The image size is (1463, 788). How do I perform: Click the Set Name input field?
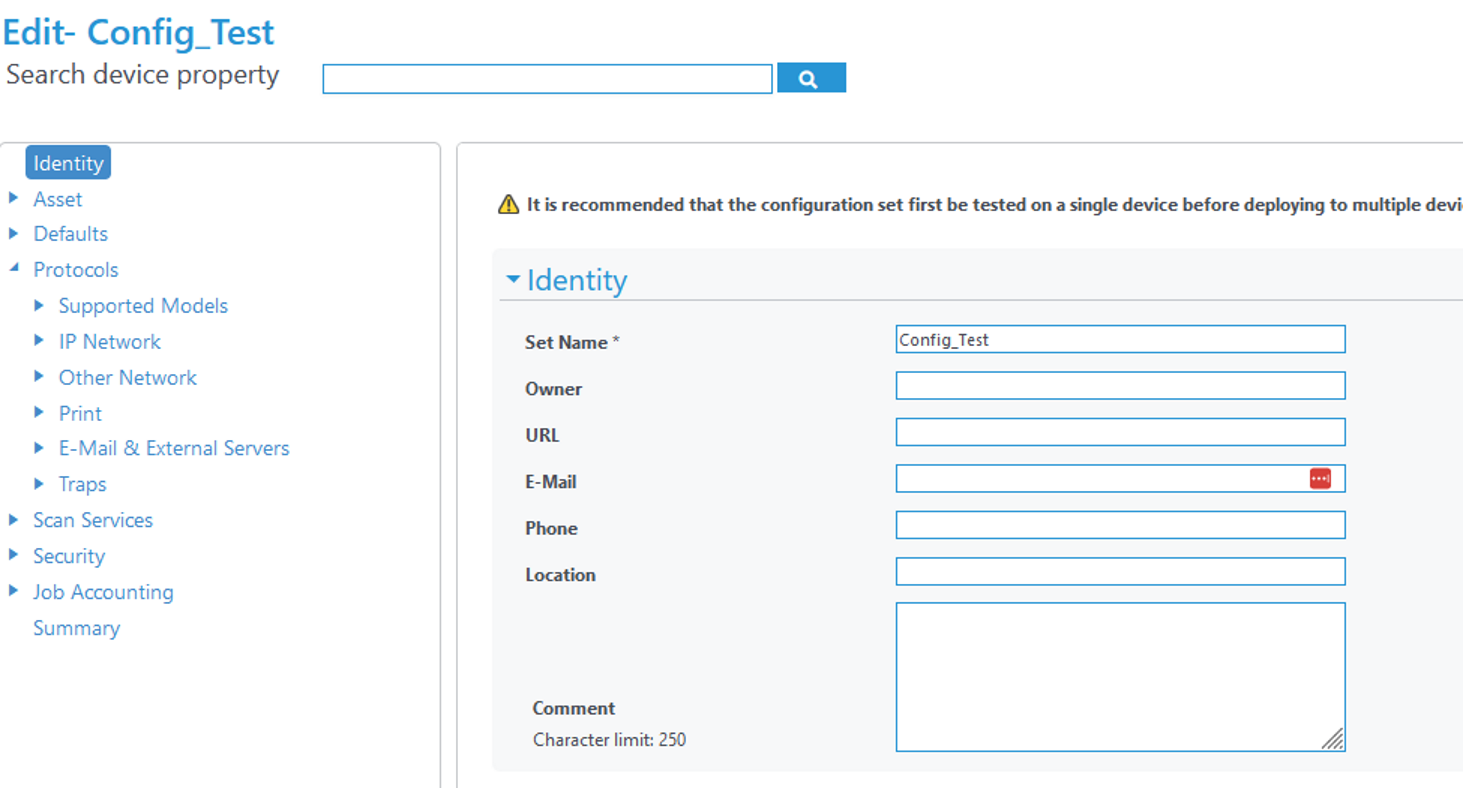pyautogui.click(x=1120, y=339)
